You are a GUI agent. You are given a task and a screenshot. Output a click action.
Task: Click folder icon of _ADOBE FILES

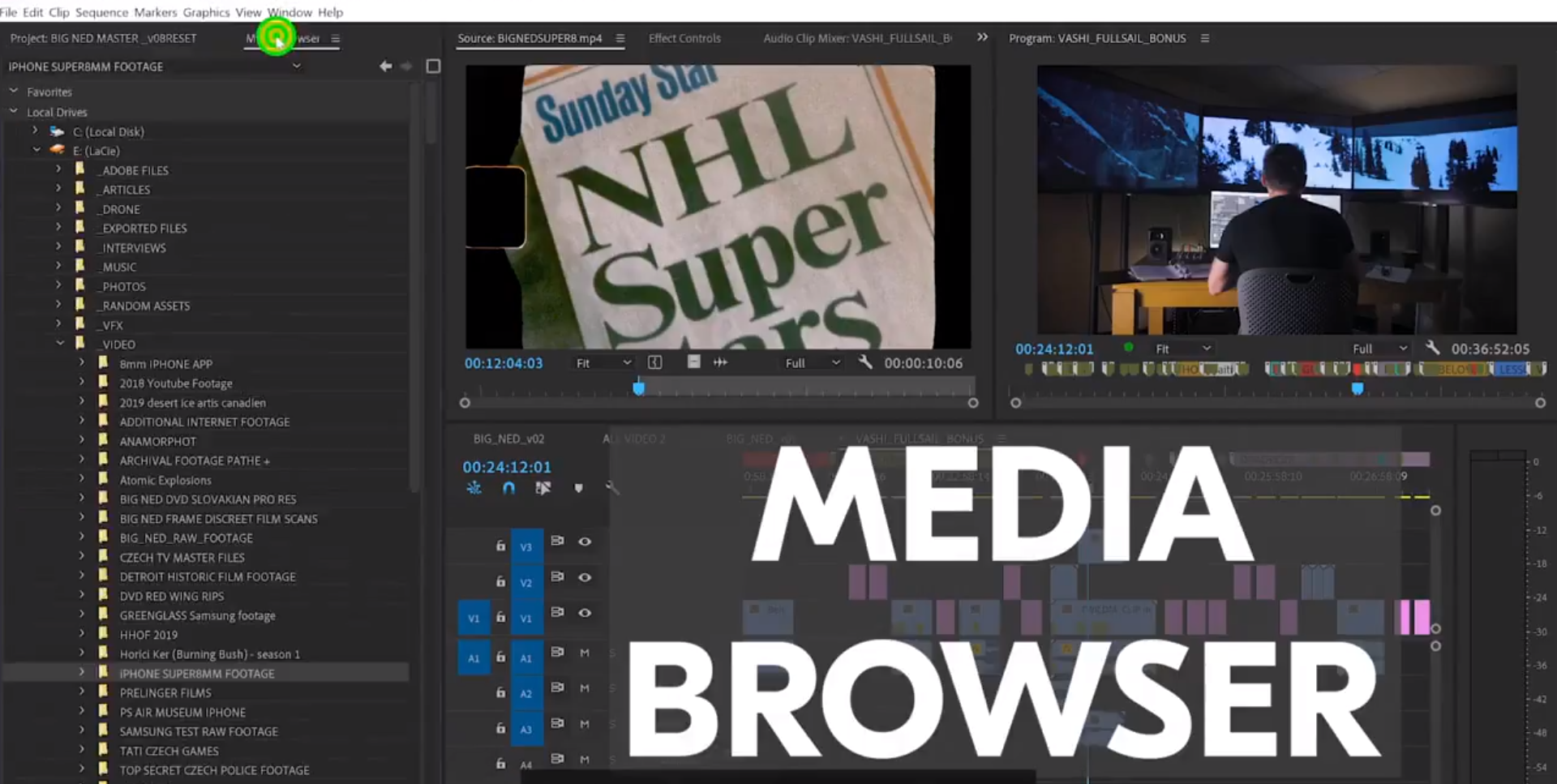click(79, 169)
